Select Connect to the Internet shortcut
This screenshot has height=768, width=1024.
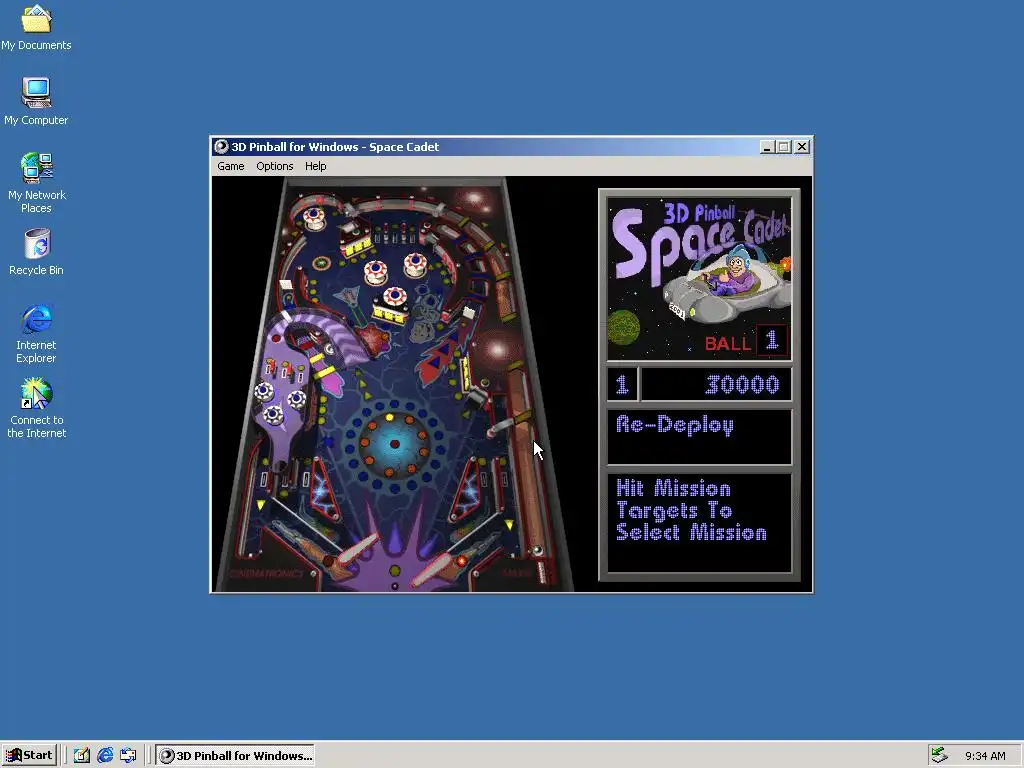37,409
